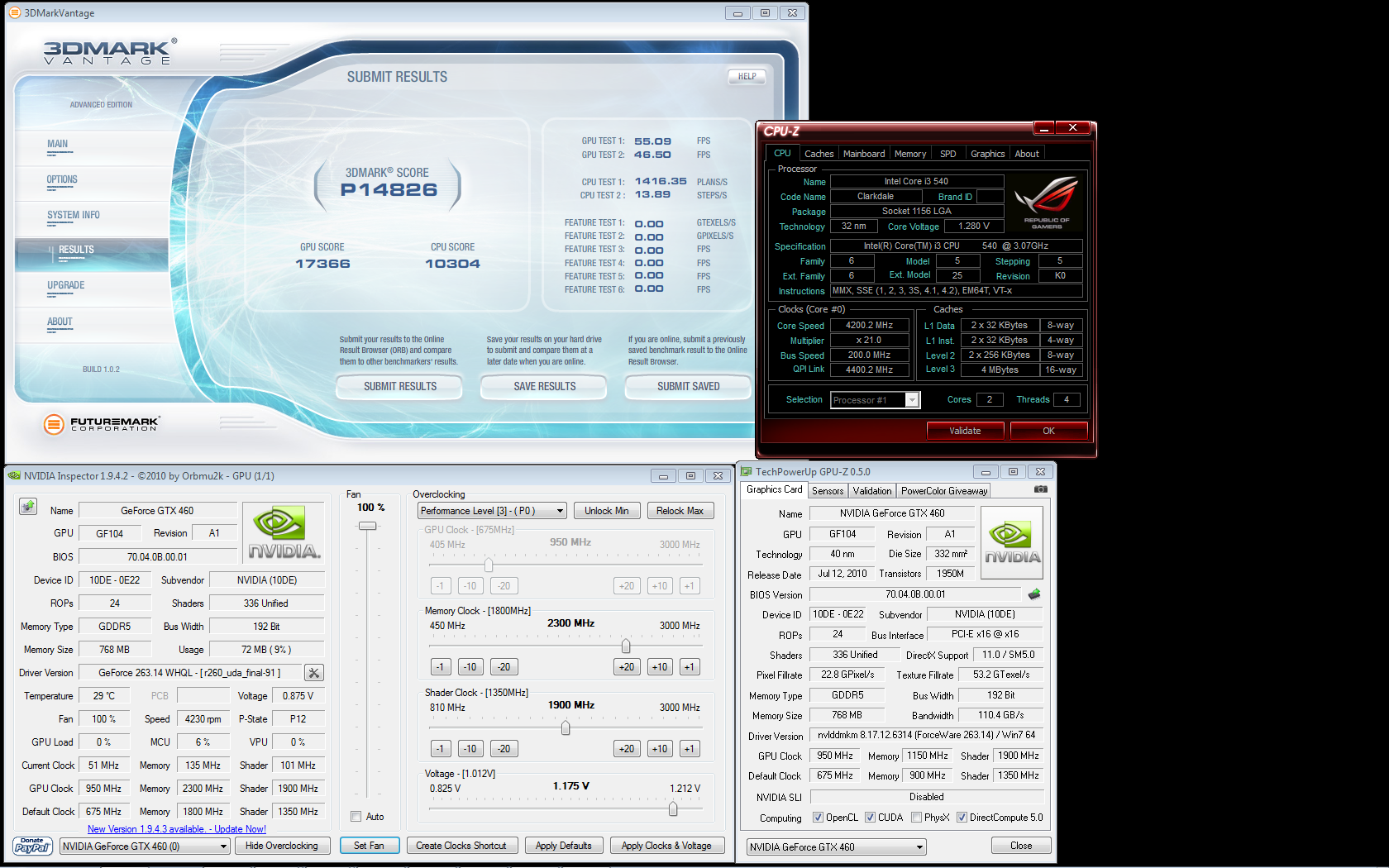The height and width of the screenshot is (868, 1389).
Task: Open the PowerColor Giveaway tab in GPU-Z
Action: point(944,491)
